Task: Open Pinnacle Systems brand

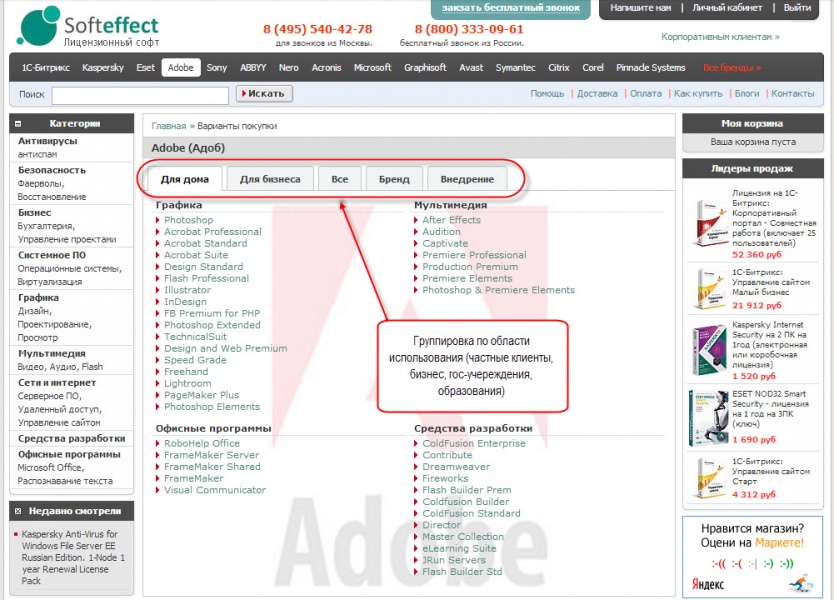Action: point(650,68)
